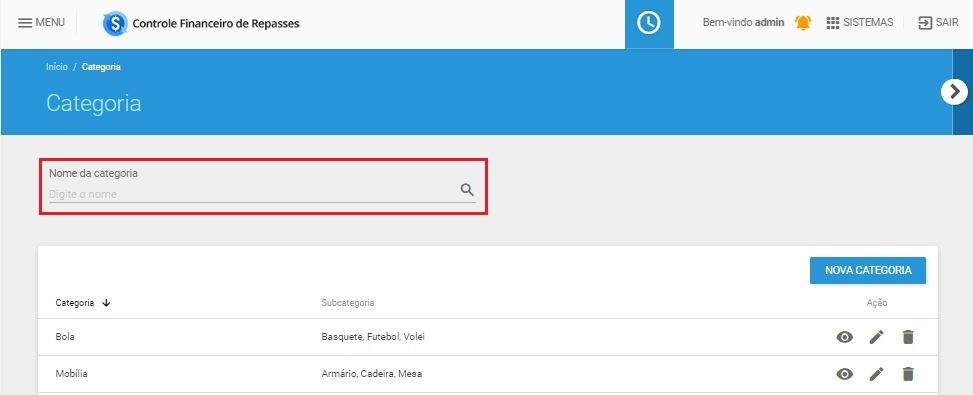Expand the side panel chevron arrow

coord(954,92)
